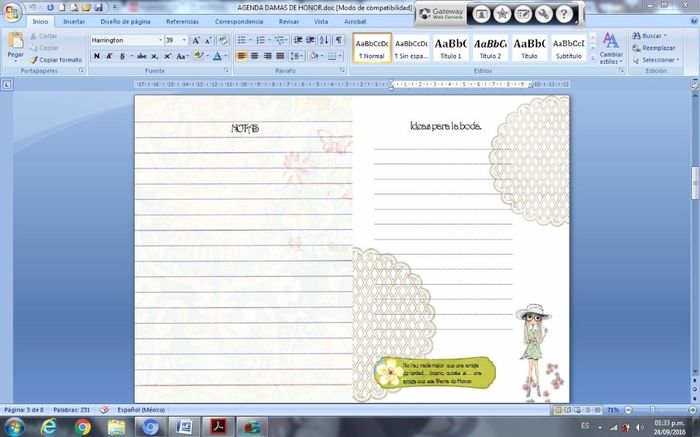Open line spacing dropdown

297,56
